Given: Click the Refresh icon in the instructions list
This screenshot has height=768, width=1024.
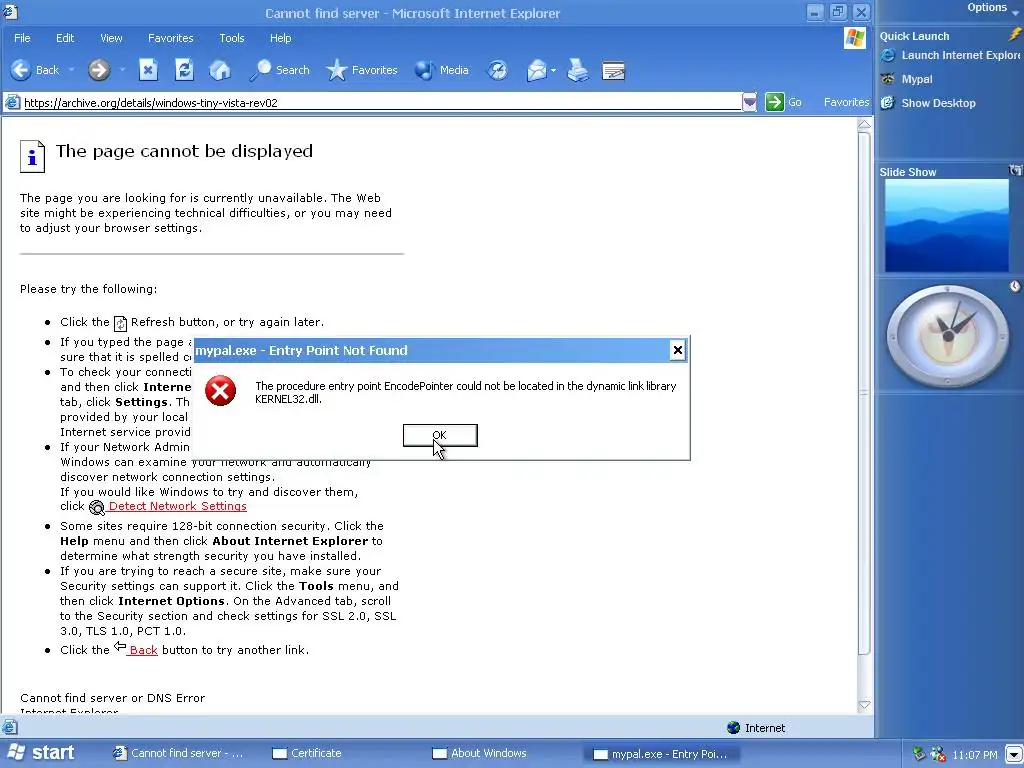Looking at the screenshot, I should (x=120, y=323).
